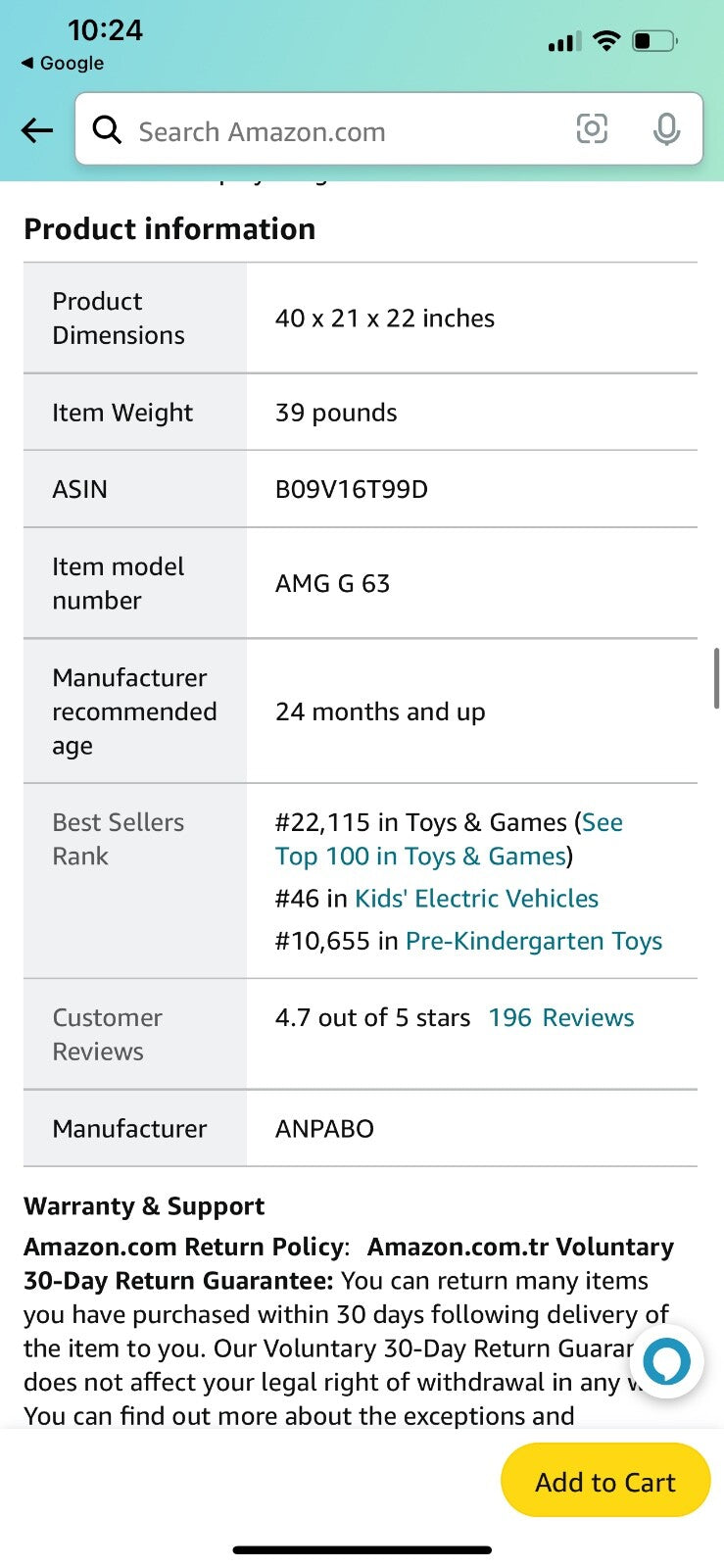Tap the ASIN value B09V16T99D
Viewport: 724px width, 1568px height.
[352, 489]
